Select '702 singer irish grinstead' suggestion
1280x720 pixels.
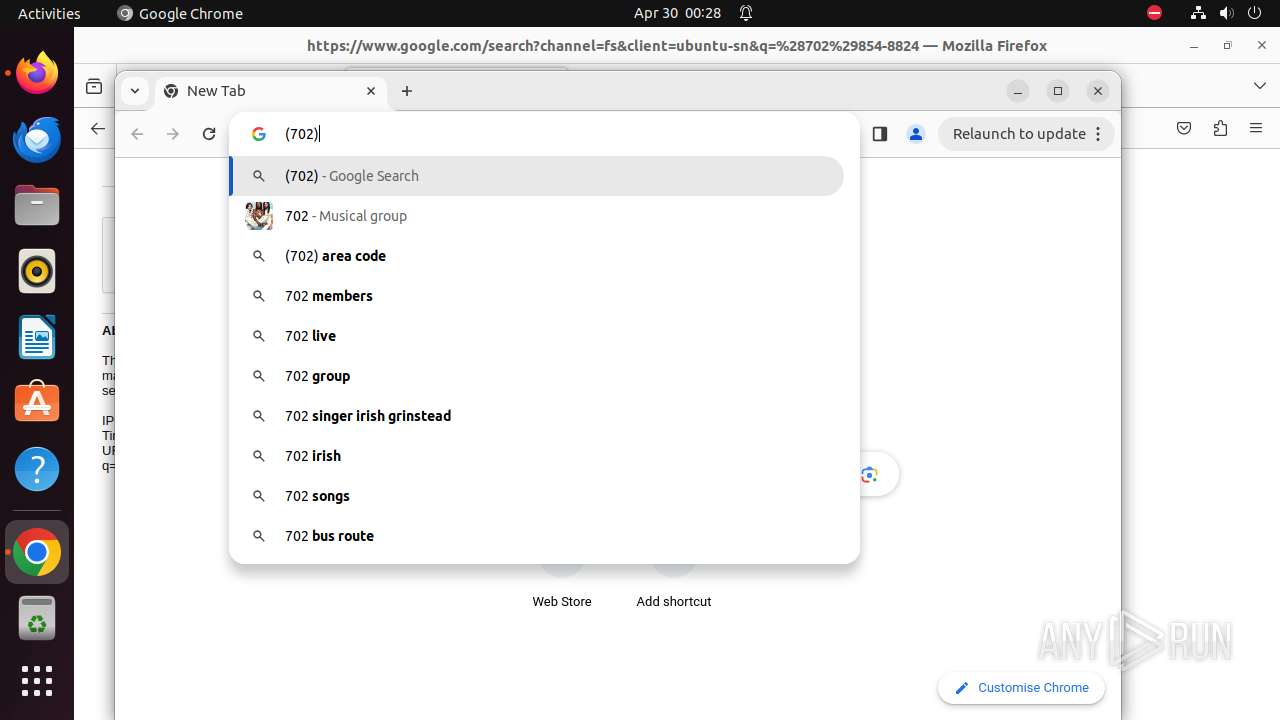pos(537,416)
